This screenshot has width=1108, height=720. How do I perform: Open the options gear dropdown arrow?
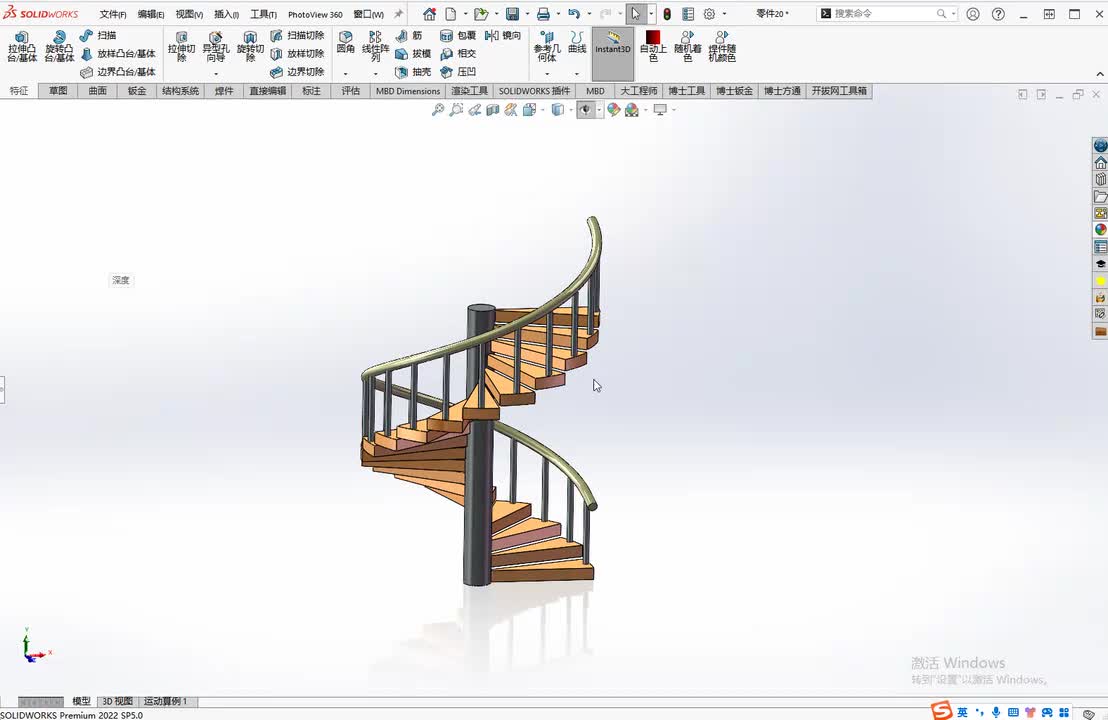[x=724, y=14]
